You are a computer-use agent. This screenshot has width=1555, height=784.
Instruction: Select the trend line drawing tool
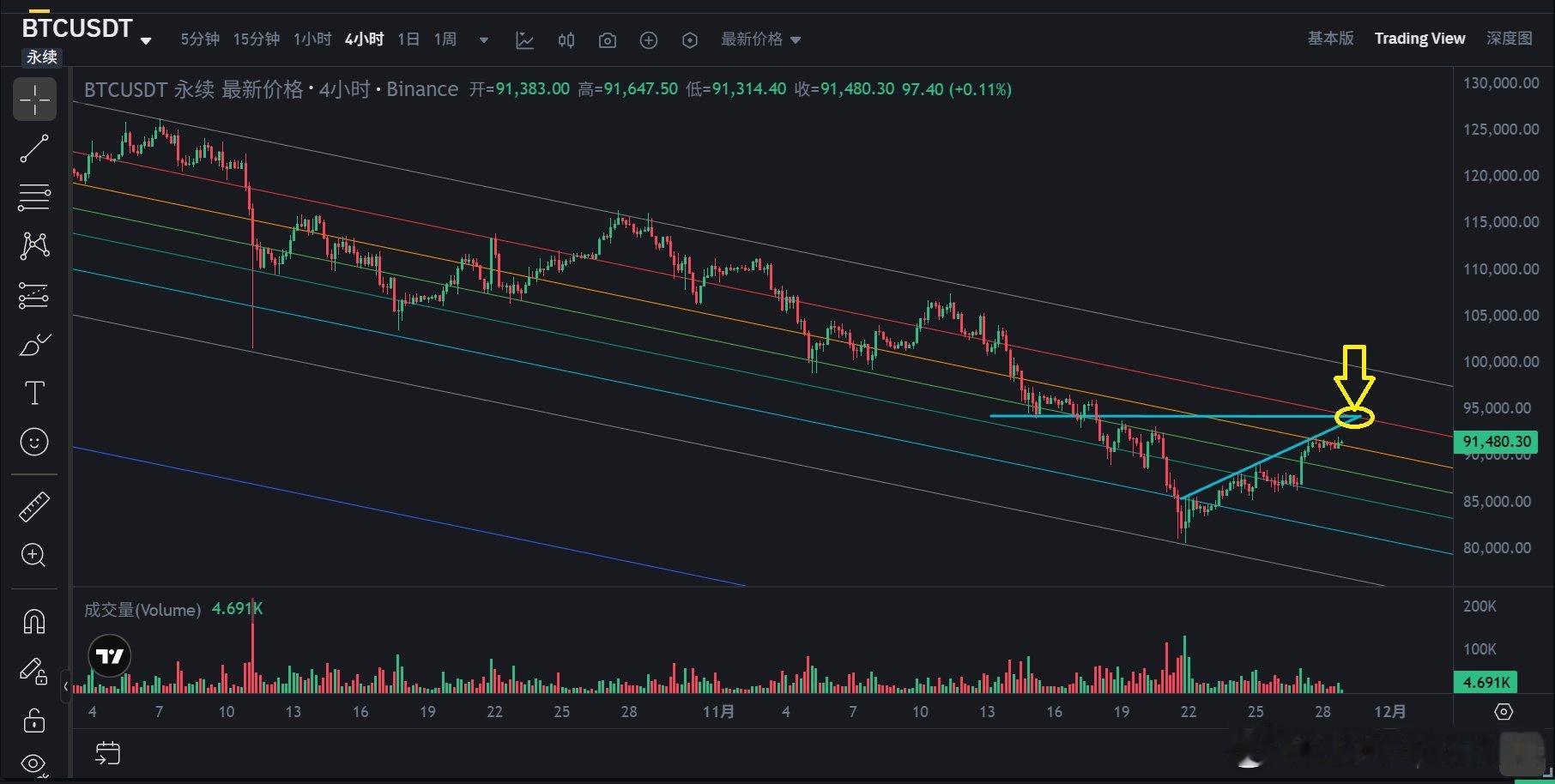click(x=34, y=148)
